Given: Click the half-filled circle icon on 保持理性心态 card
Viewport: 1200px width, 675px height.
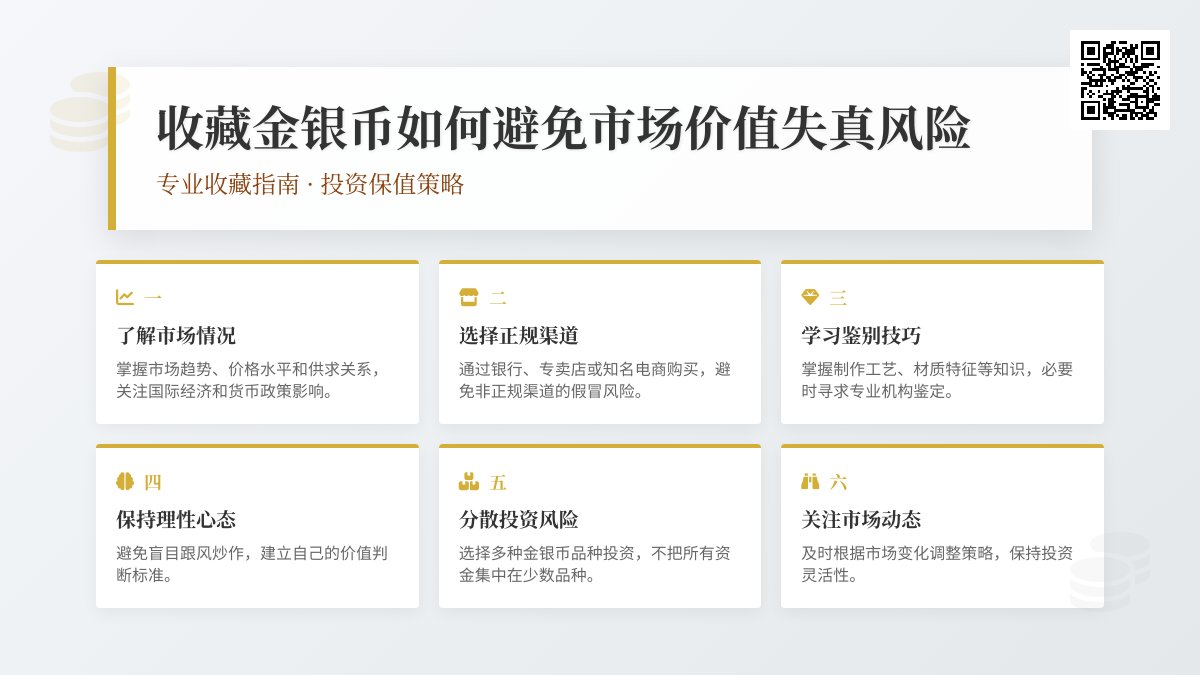Looking at the screenshot, I should [x=125, y=481].
